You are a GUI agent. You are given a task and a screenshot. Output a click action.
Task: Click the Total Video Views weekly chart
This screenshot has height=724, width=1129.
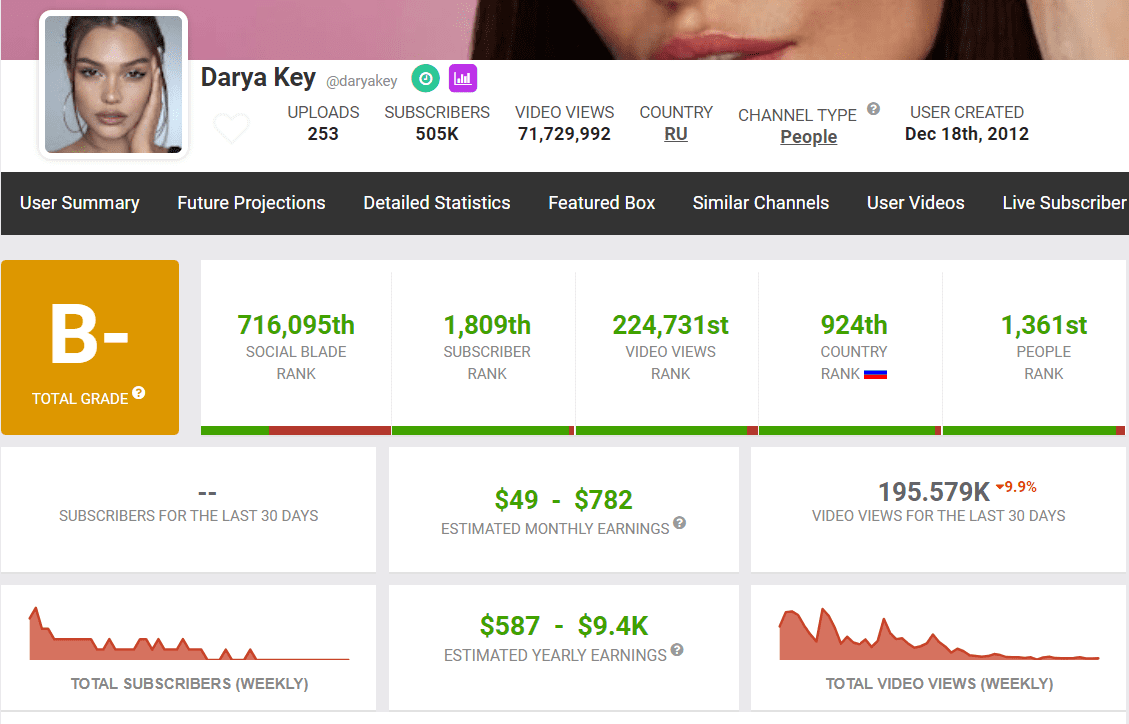[939, 634]
